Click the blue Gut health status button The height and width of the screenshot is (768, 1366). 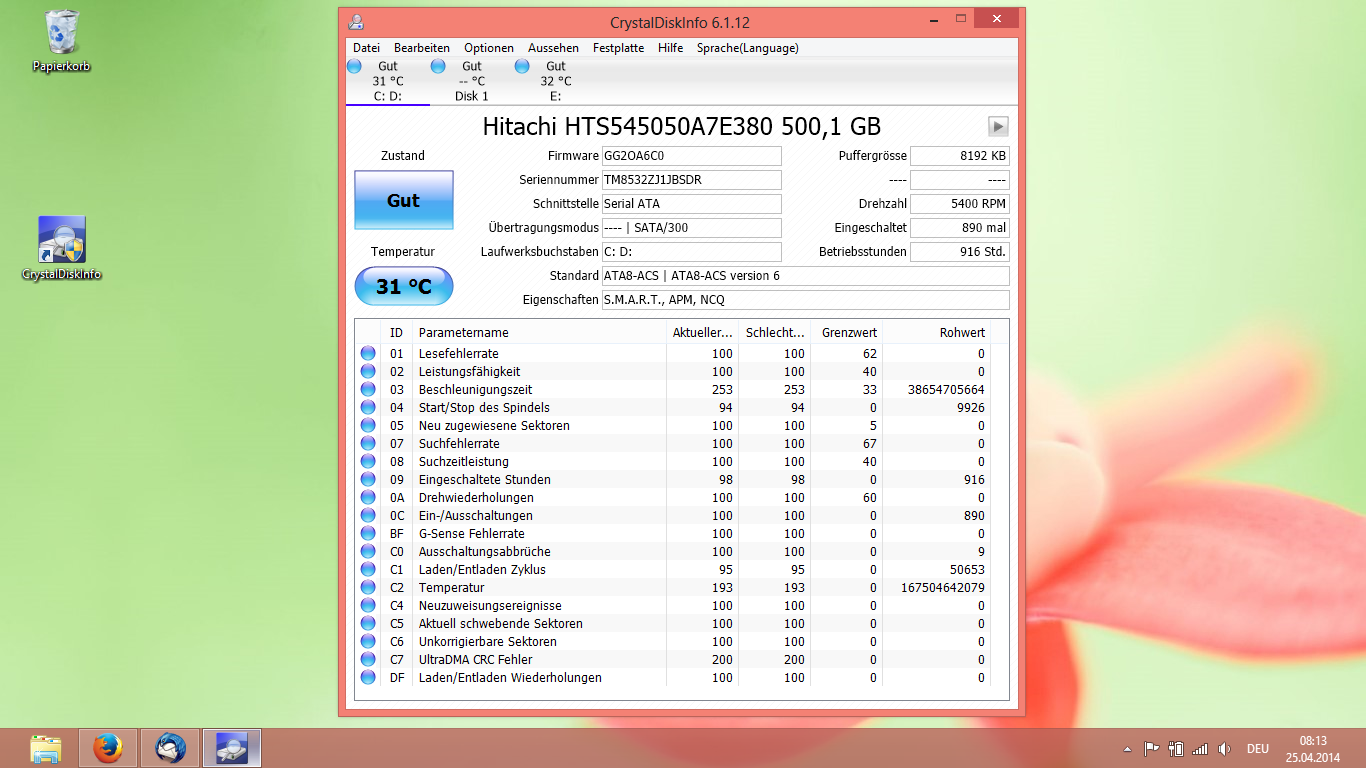[403, 200]
